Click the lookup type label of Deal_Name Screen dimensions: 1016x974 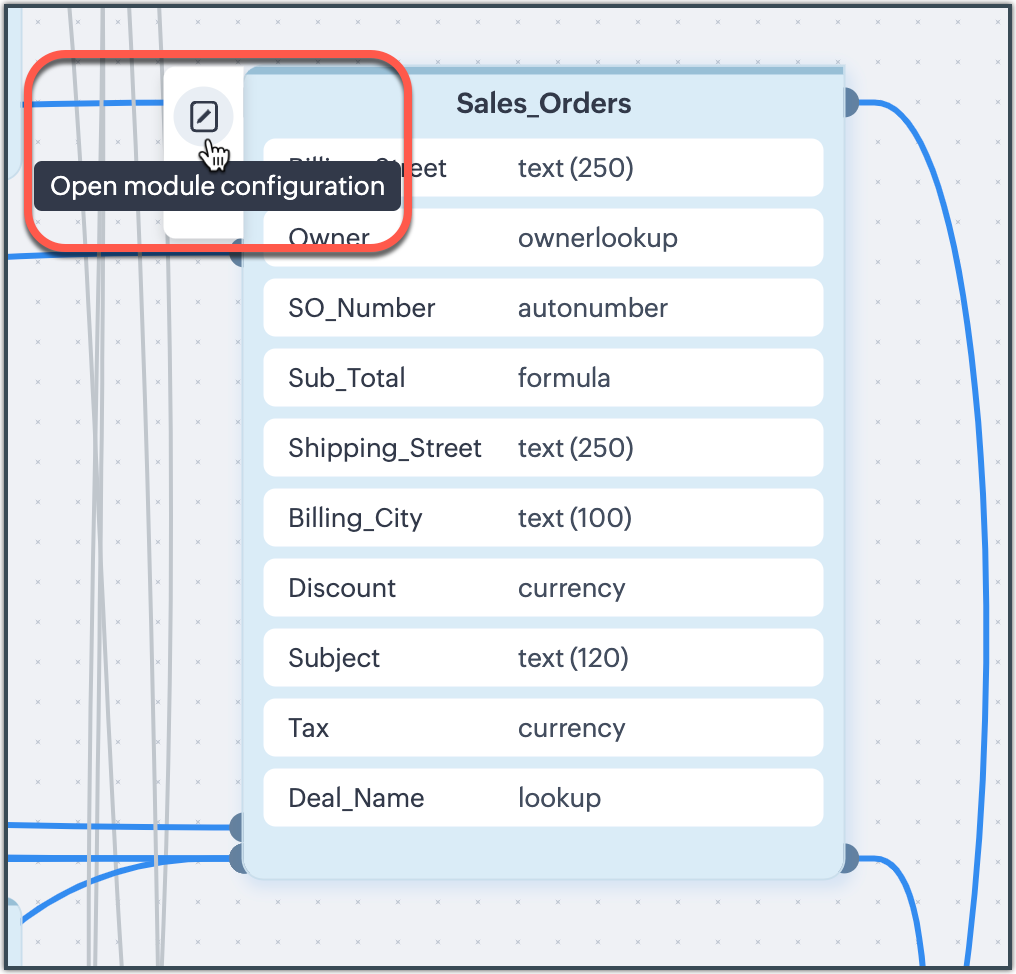(559, 798)
